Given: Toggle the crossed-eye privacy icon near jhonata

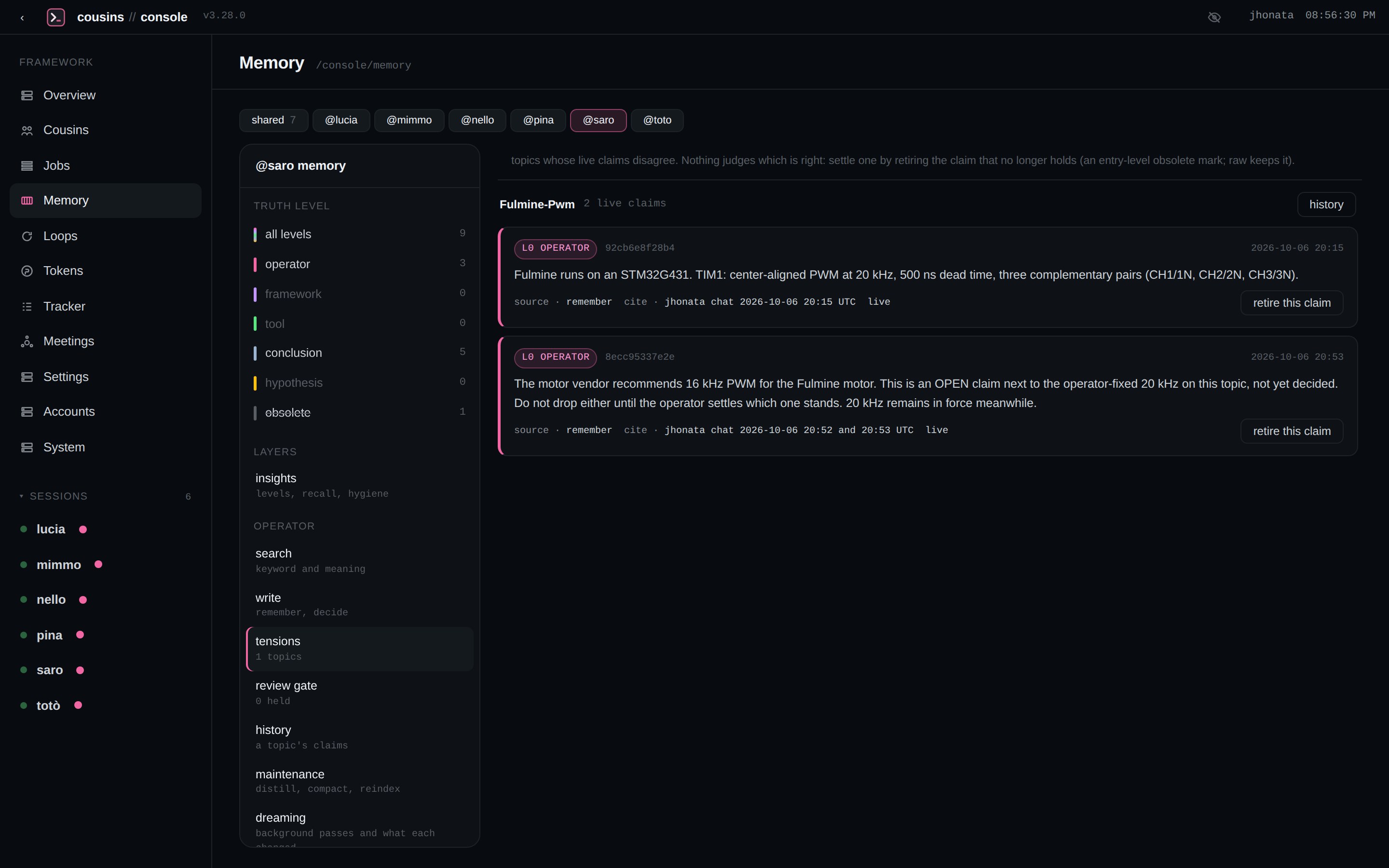Looking at the screenshot, I should 1214,17.
